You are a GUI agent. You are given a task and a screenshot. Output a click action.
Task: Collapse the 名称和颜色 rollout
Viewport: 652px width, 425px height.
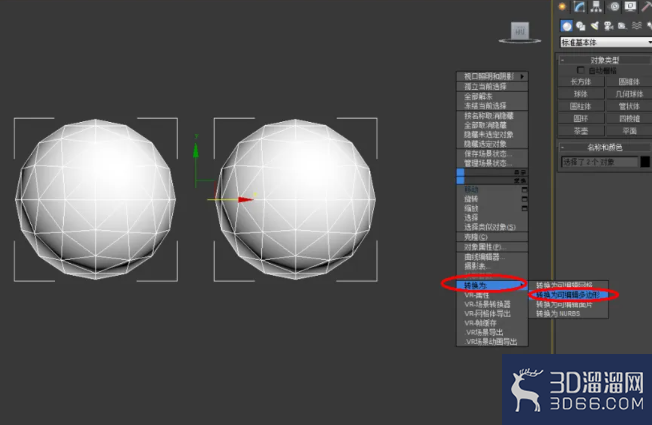click(605, 147)
